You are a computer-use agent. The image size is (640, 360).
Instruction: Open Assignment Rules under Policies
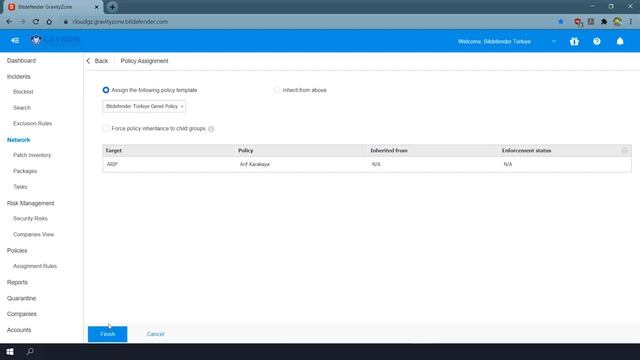(x=35, y=266)
